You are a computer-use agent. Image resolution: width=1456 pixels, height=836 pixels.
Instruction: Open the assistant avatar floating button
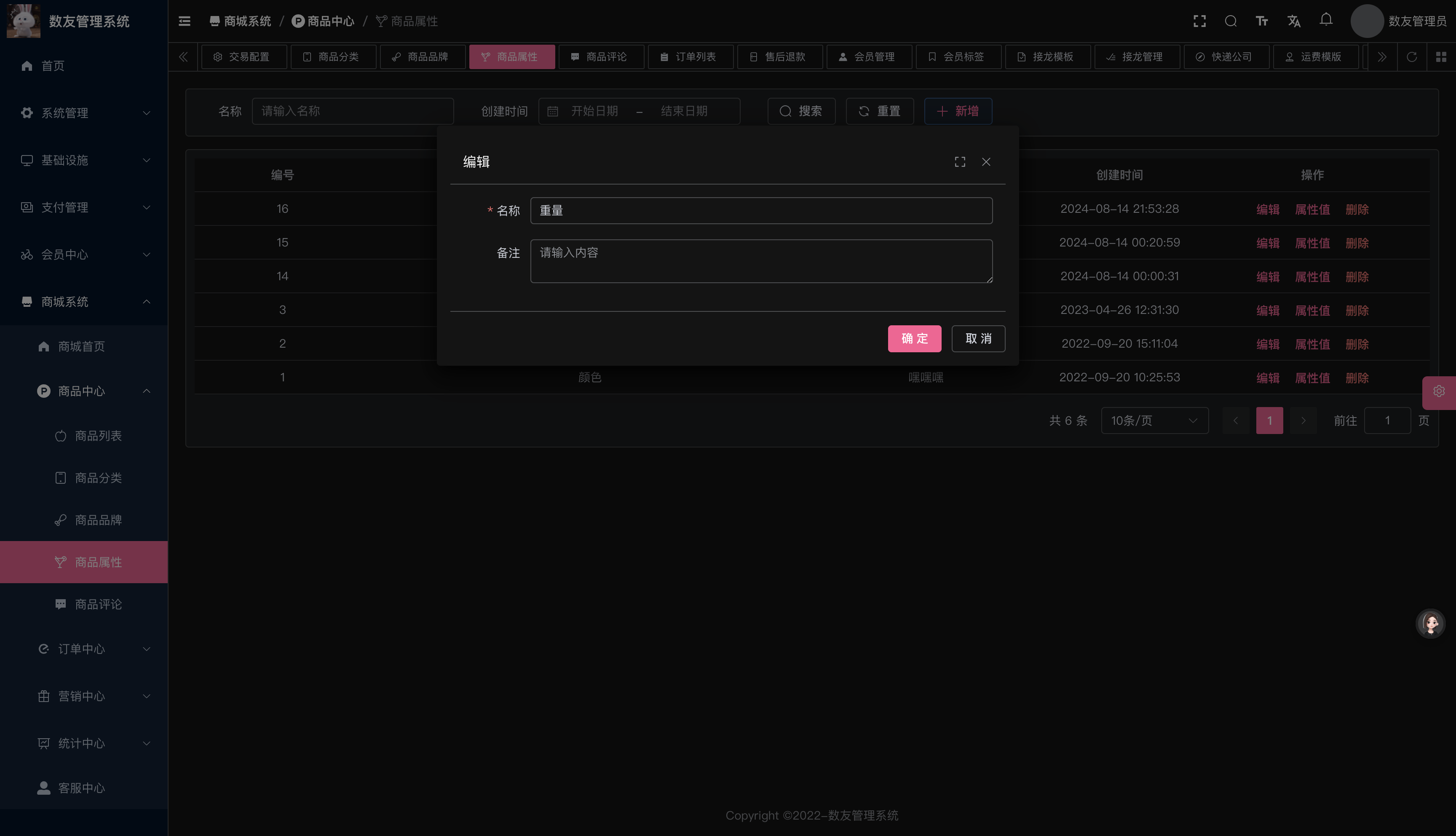point(1430,623)
